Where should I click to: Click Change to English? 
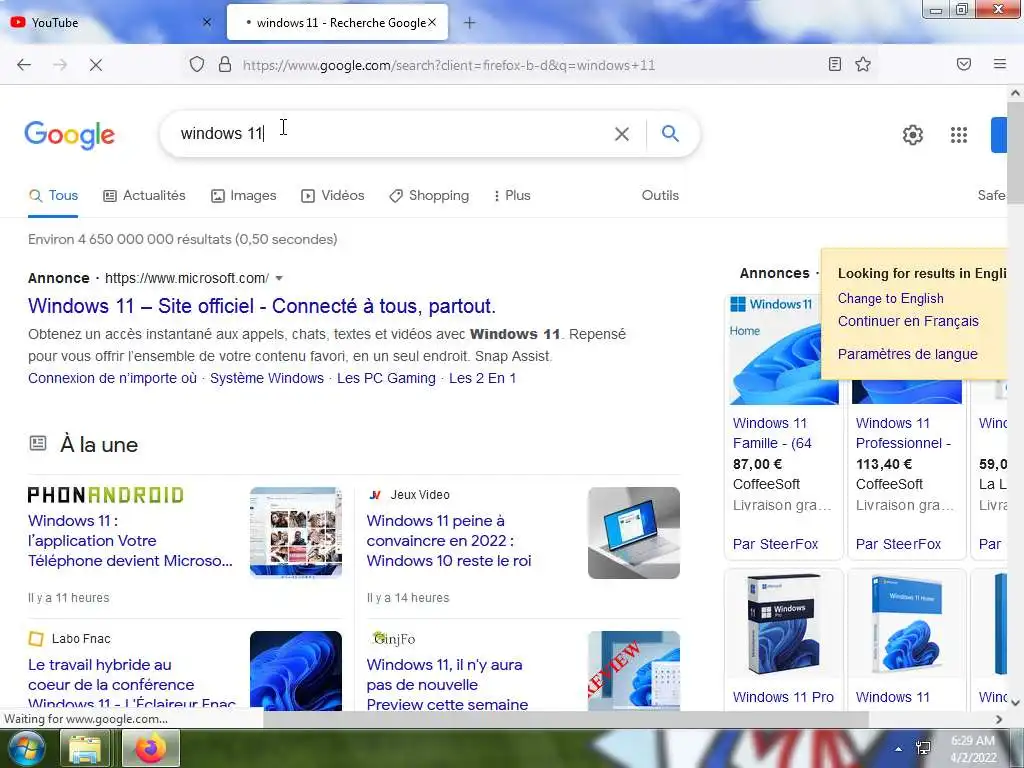(891, 298)
